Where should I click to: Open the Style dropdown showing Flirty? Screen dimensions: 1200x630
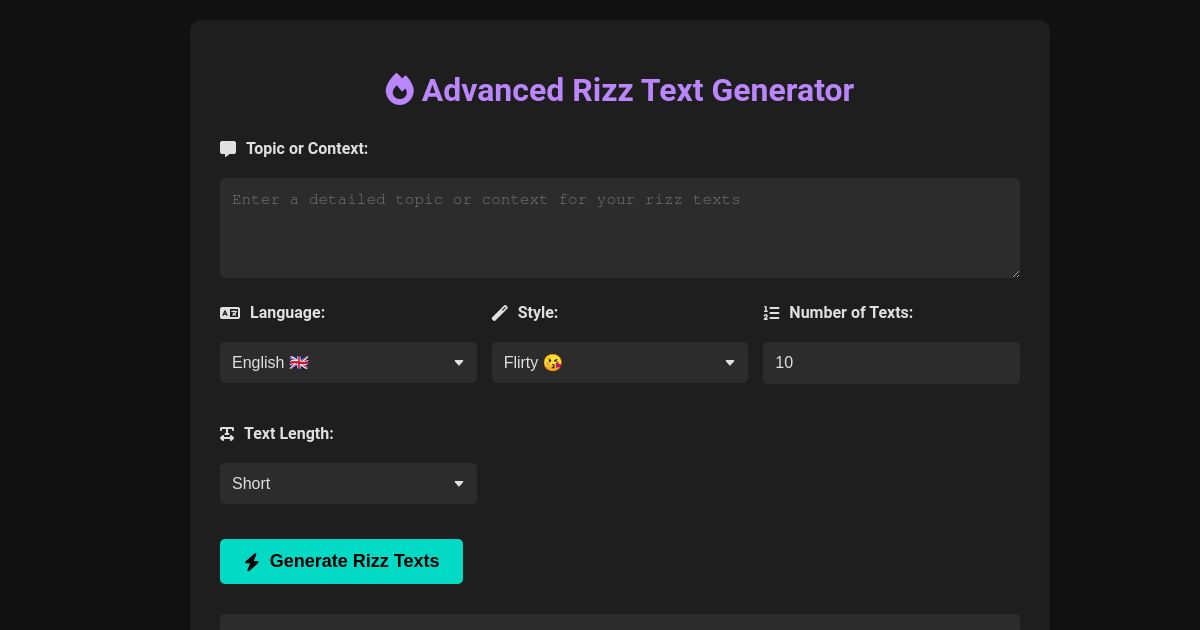click(620, 363)
